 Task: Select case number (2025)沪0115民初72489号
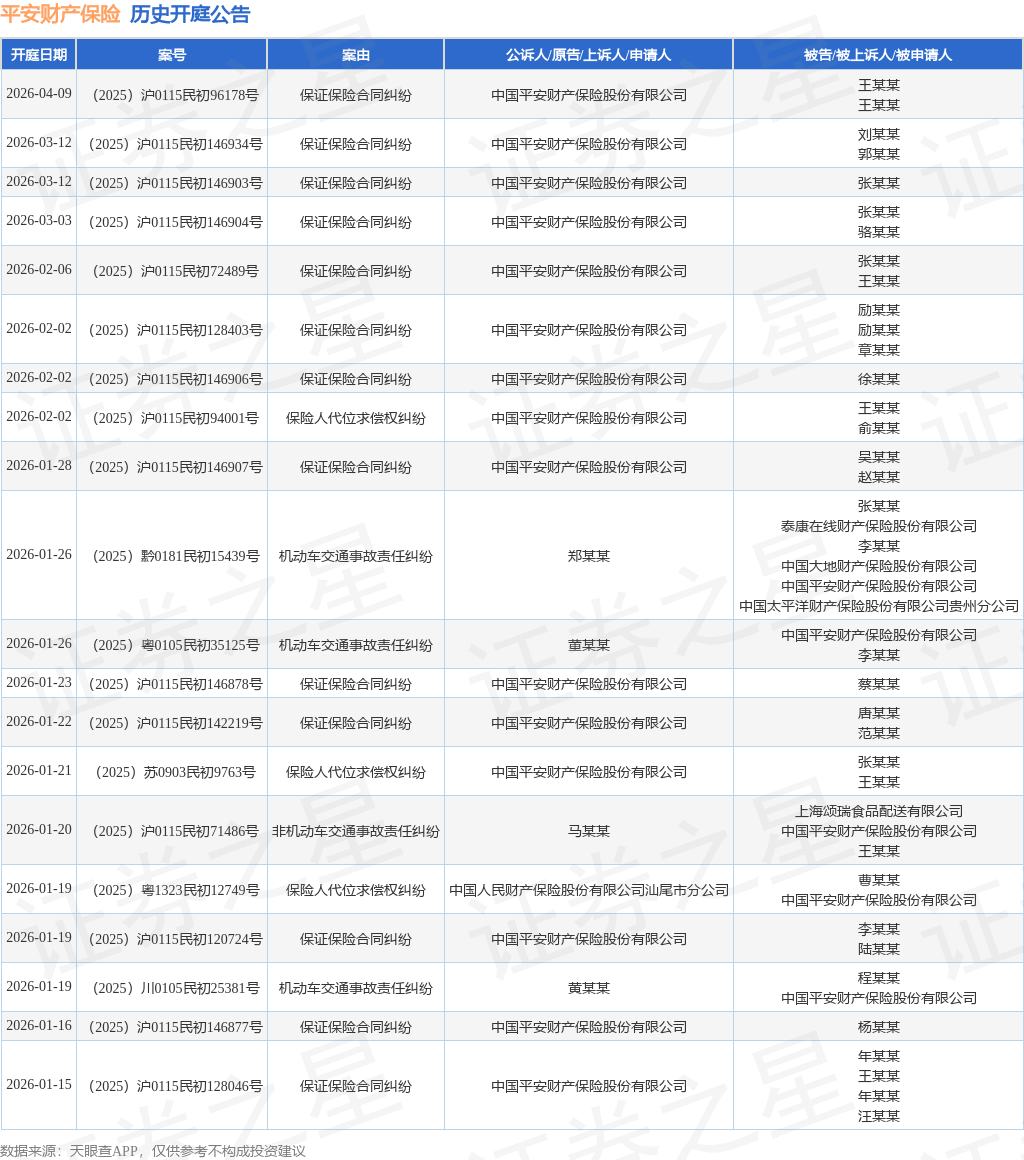(175, 271)
